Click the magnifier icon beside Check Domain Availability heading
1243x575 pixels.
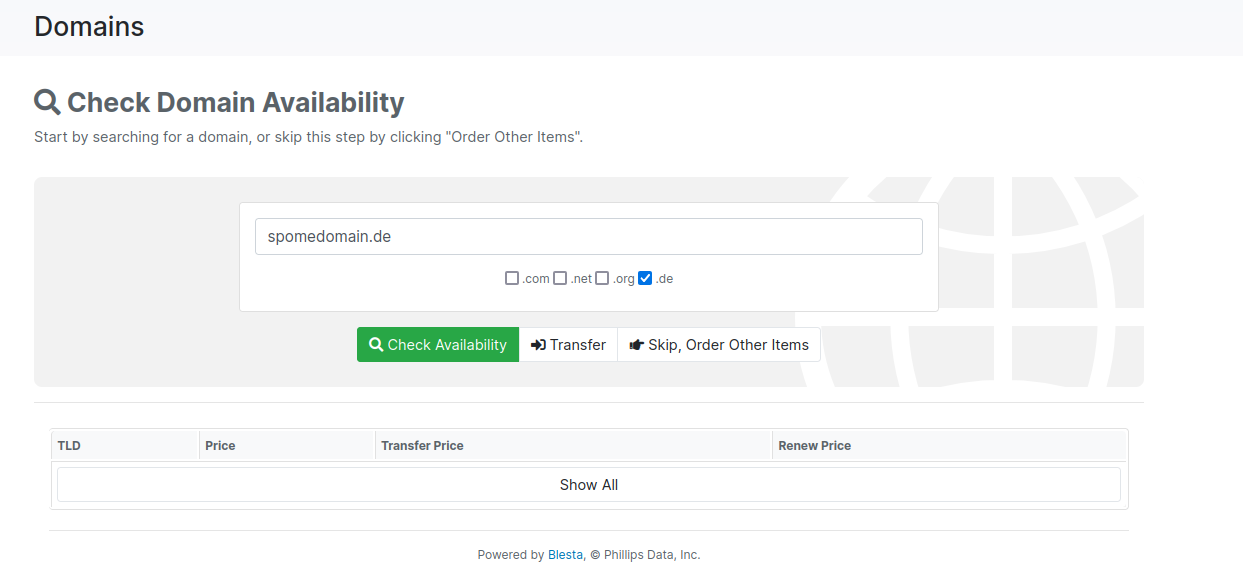point(47,102)
